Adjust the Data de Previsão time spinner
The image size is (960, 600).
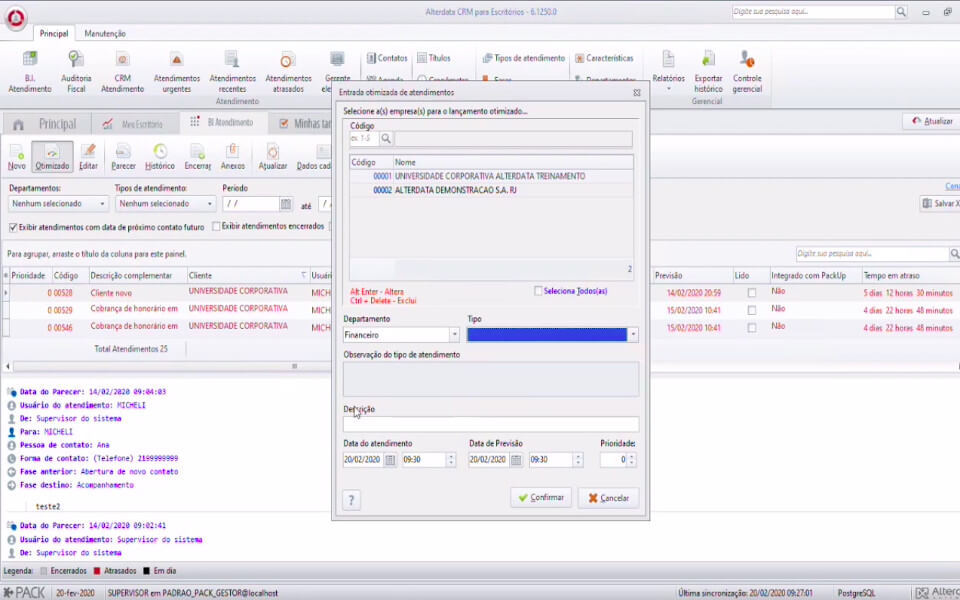coord(578,460)
